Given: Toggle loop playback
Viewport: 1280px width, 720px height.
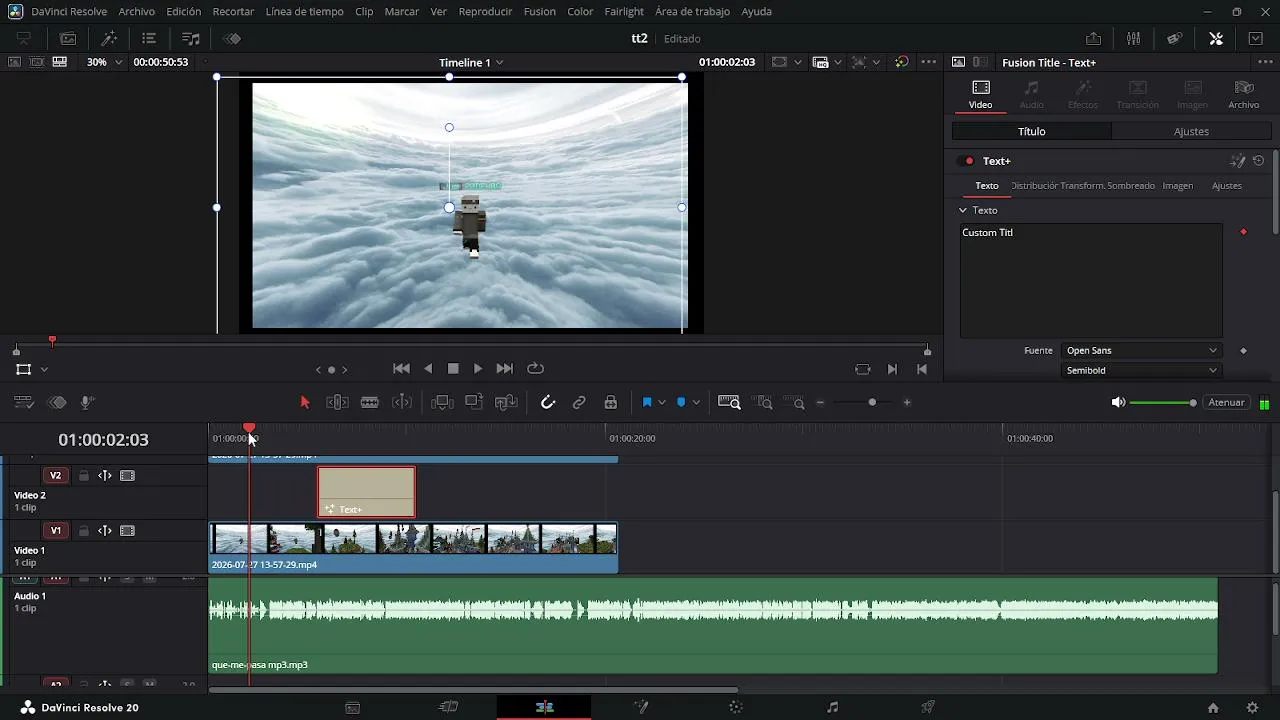Looking at the screenshot, I should (535, 369).
